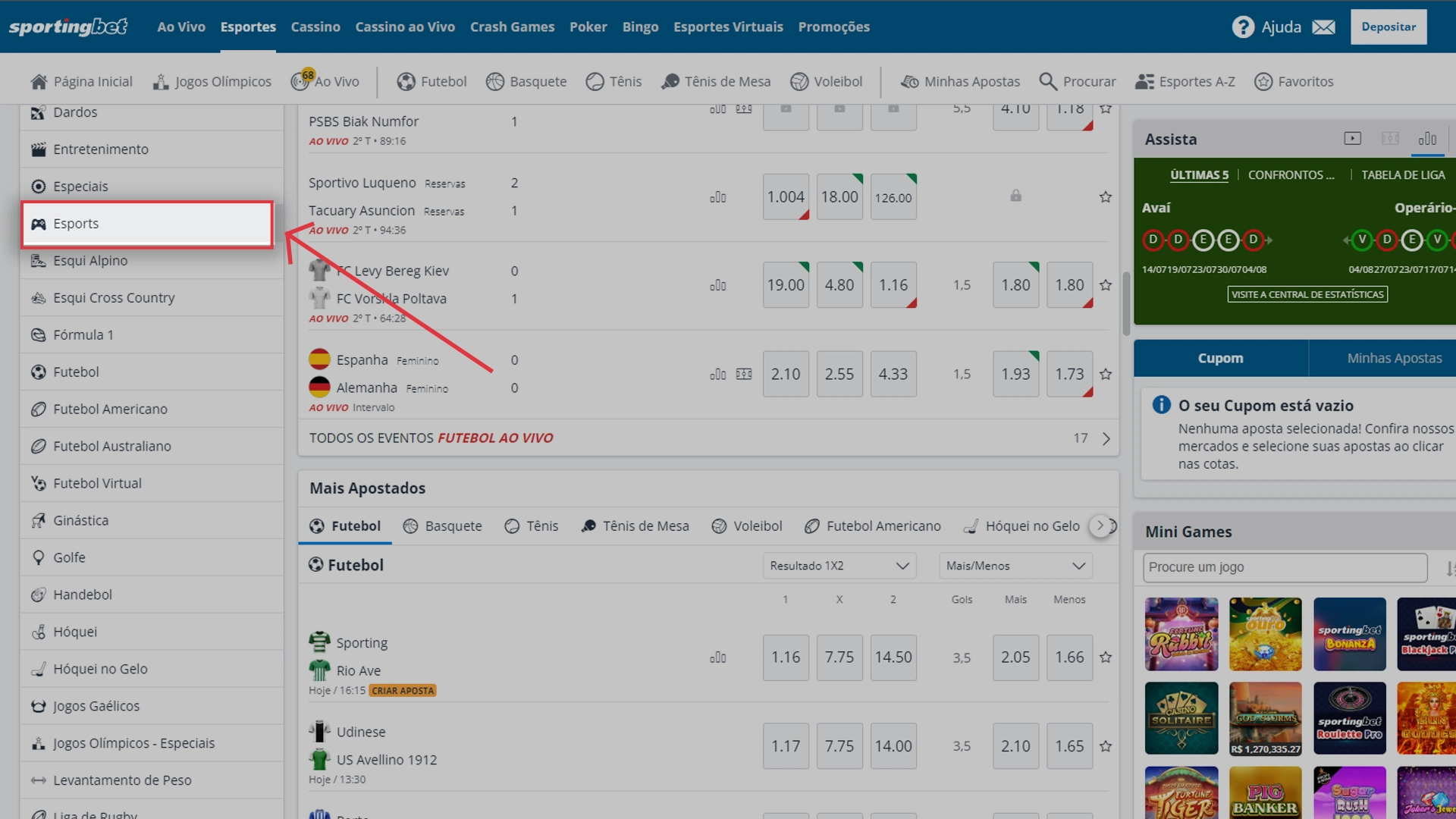Open the Cassino menu item
Viewport: 1456px width, 819px height.
click(x=315, y=27)
